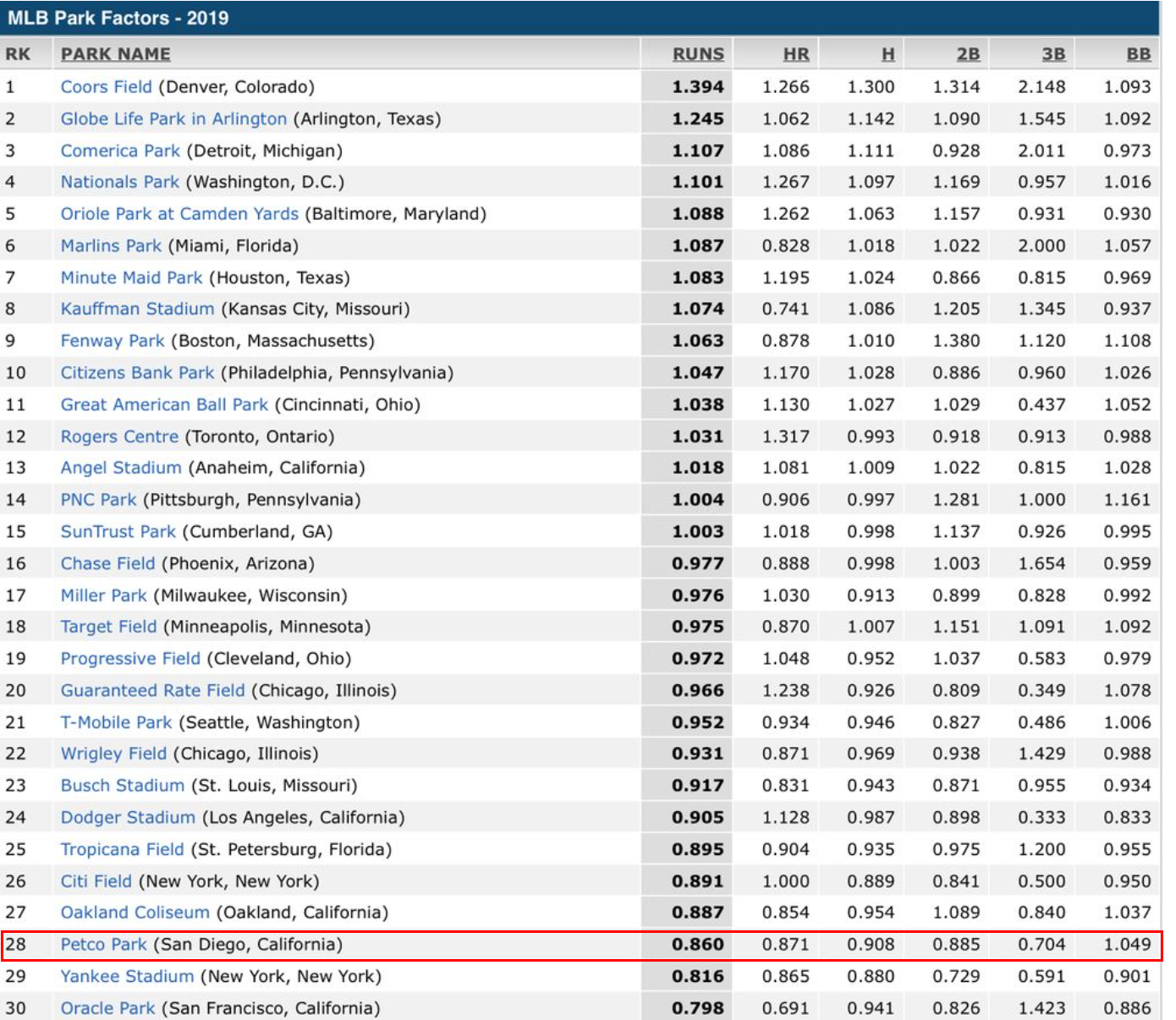Open the Busch Stadium link

click(x=122, y=786)
